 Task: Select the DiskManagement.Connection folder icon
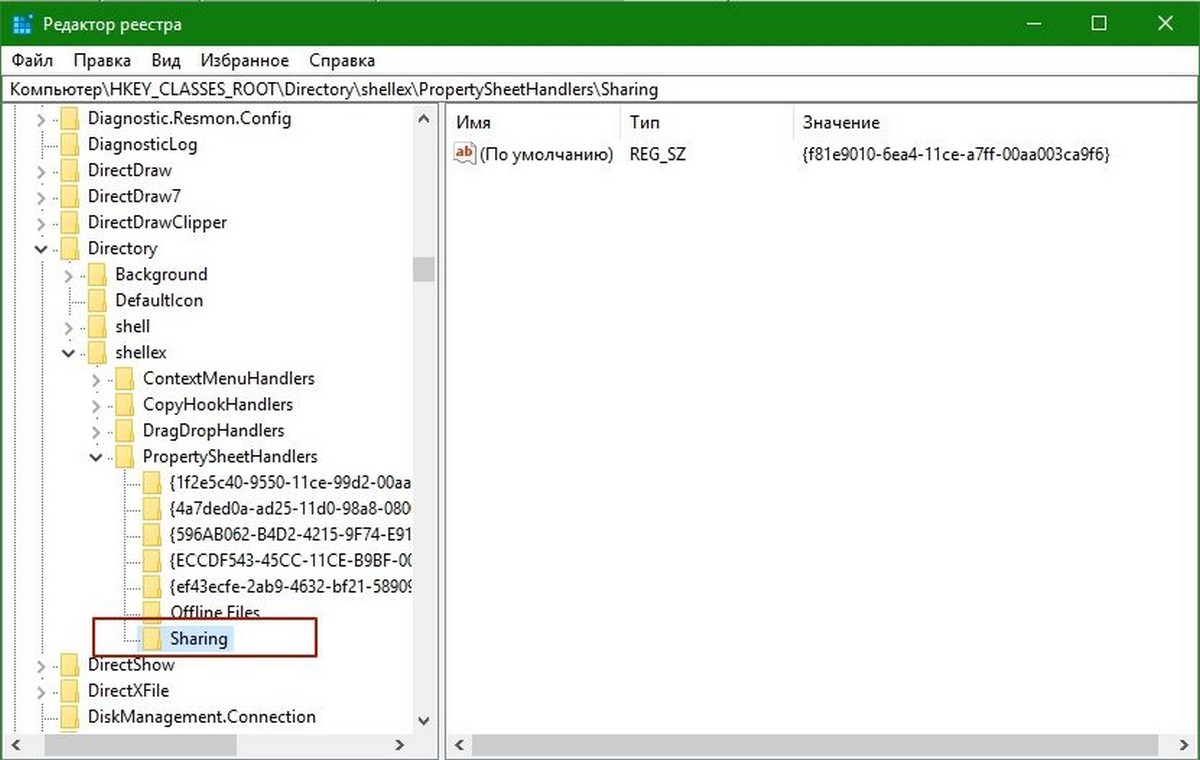(x=69, y=716)
